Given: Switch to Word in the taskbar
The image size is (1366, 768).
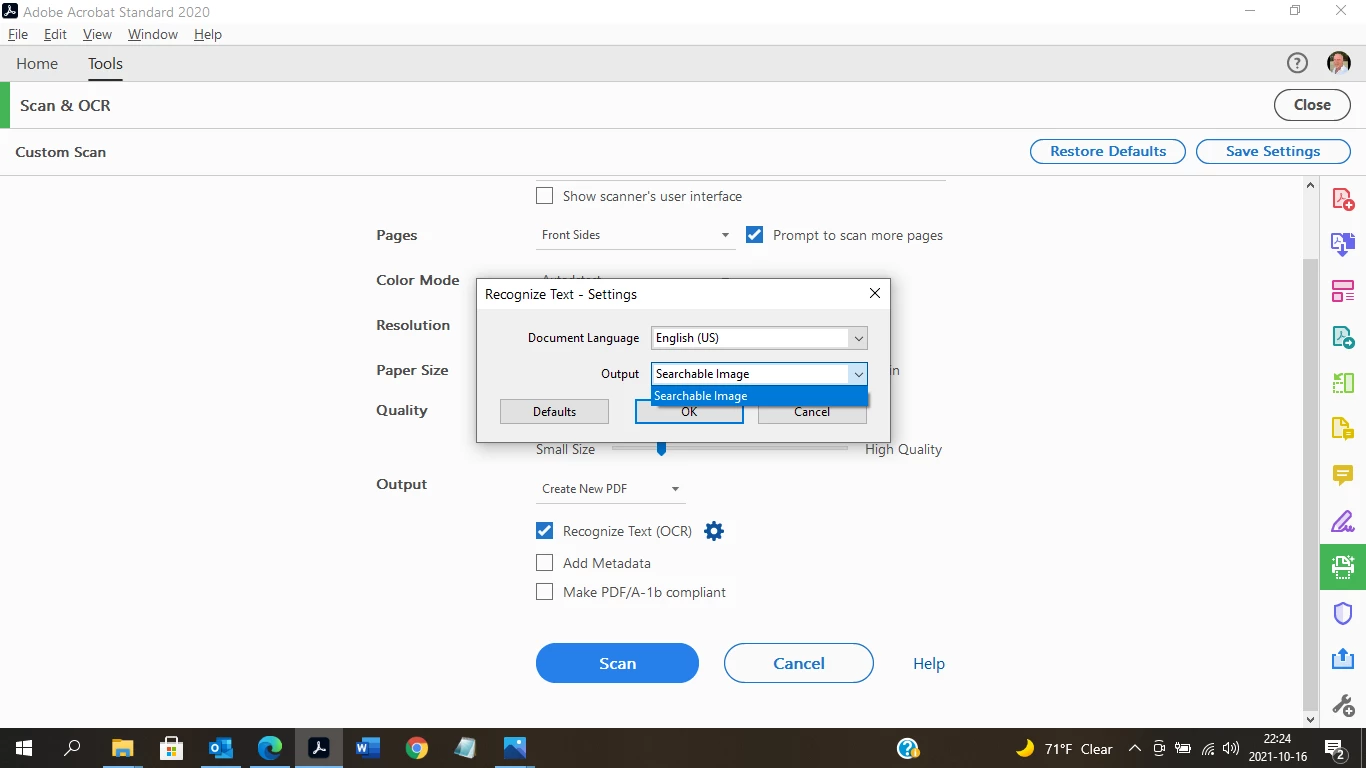Looking at the screenshot, I should 368,748.
